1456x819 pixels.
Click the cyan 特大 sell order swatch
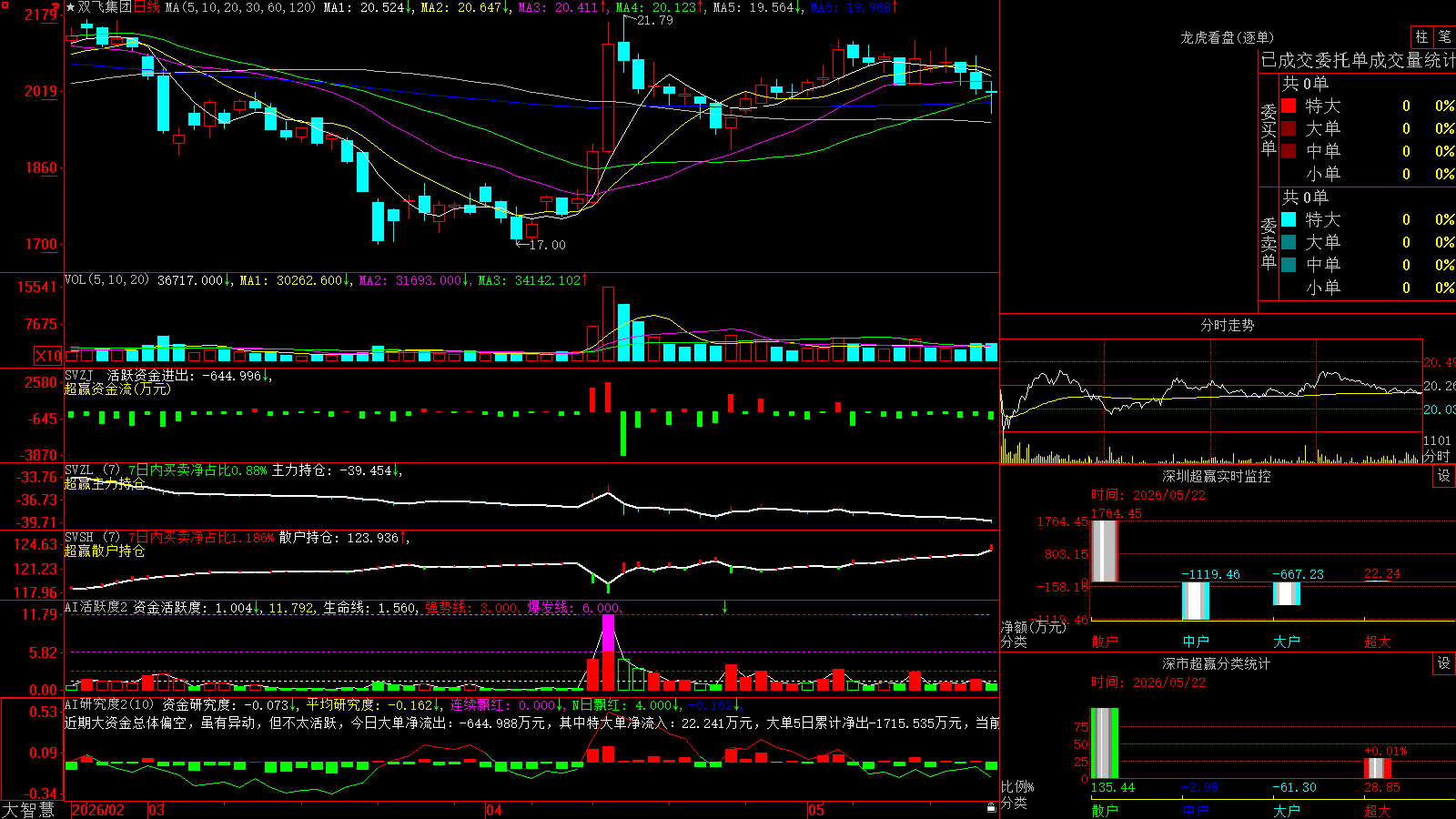point(1289,219)
